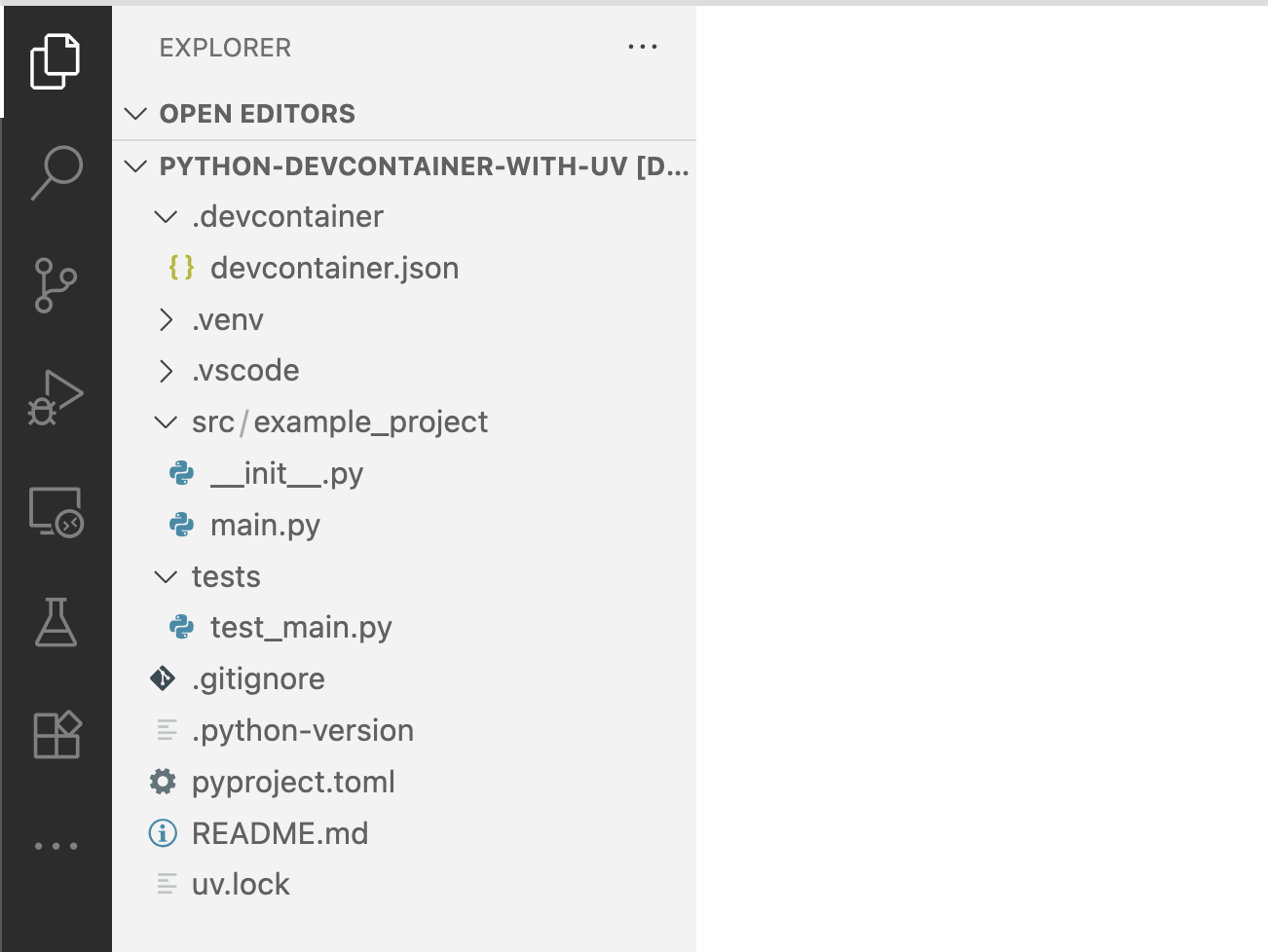Open the Testing flask view
The height and width of the screenshot is (952, 1268).
pyautogui.click(x=56, y=623)
